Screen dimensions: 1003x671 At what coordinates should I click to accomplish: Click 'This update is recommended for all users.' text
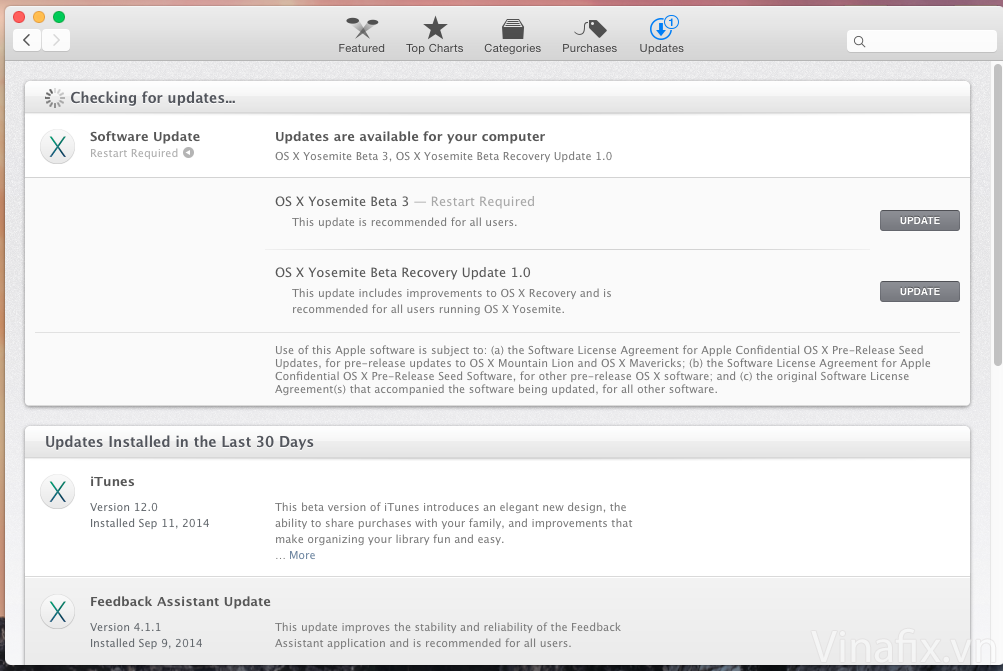[x=404, y=222]
